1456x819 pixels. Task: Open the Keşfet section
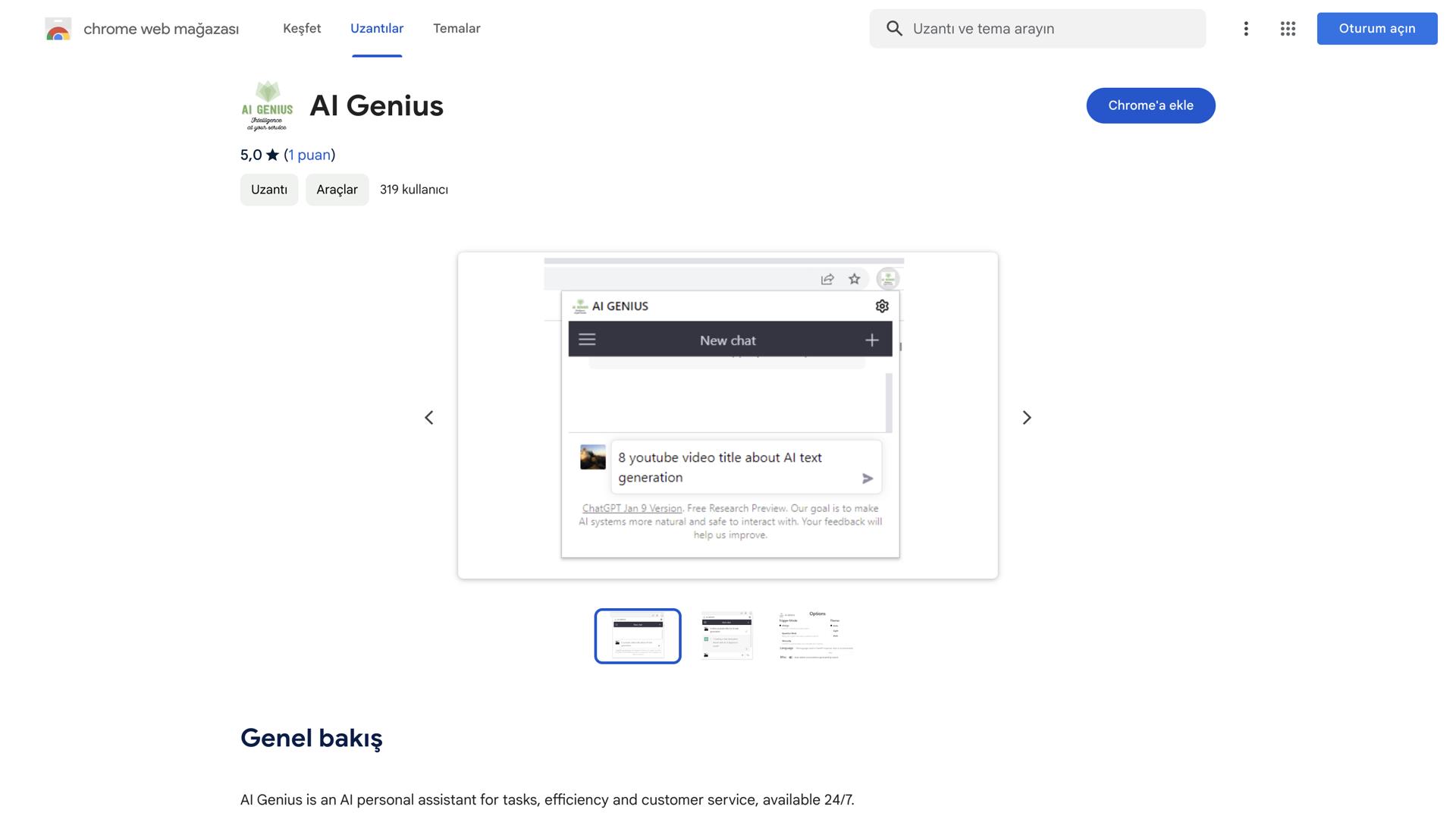[x=301, y=28]
